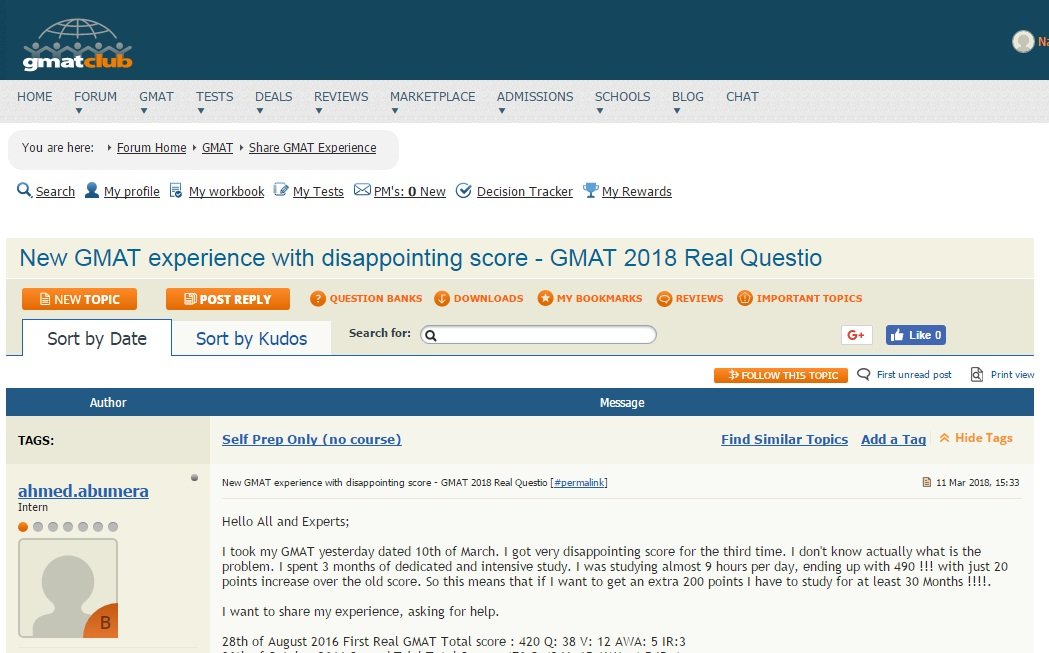Click the 11 Mar 2018, 15:33 timestamp

[977, 482]
